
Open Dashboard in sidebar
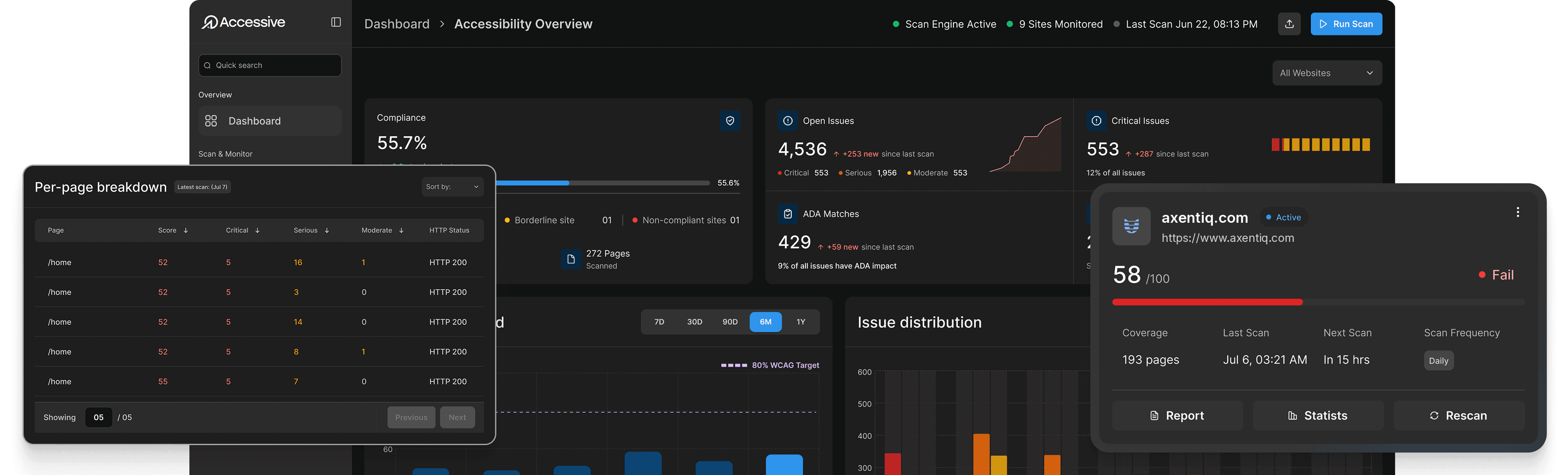(x=270, y=121)
